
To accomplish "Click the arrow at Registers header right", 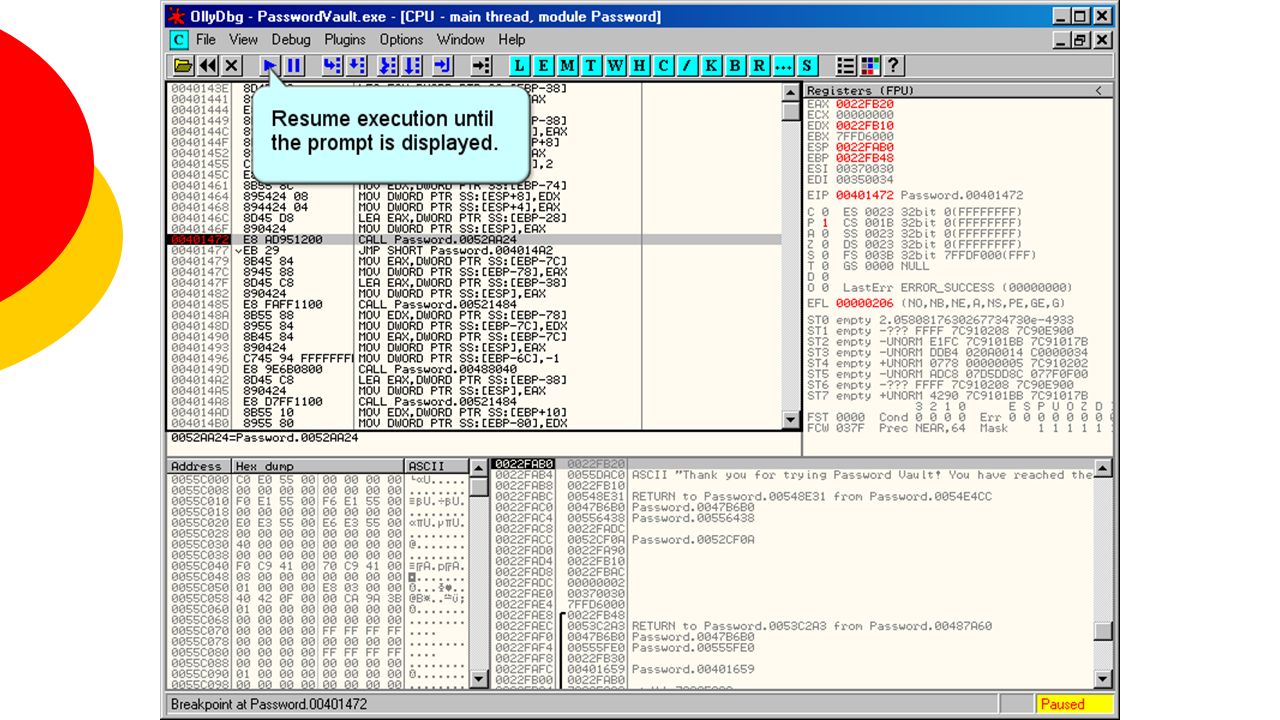I will (1098, 91).
